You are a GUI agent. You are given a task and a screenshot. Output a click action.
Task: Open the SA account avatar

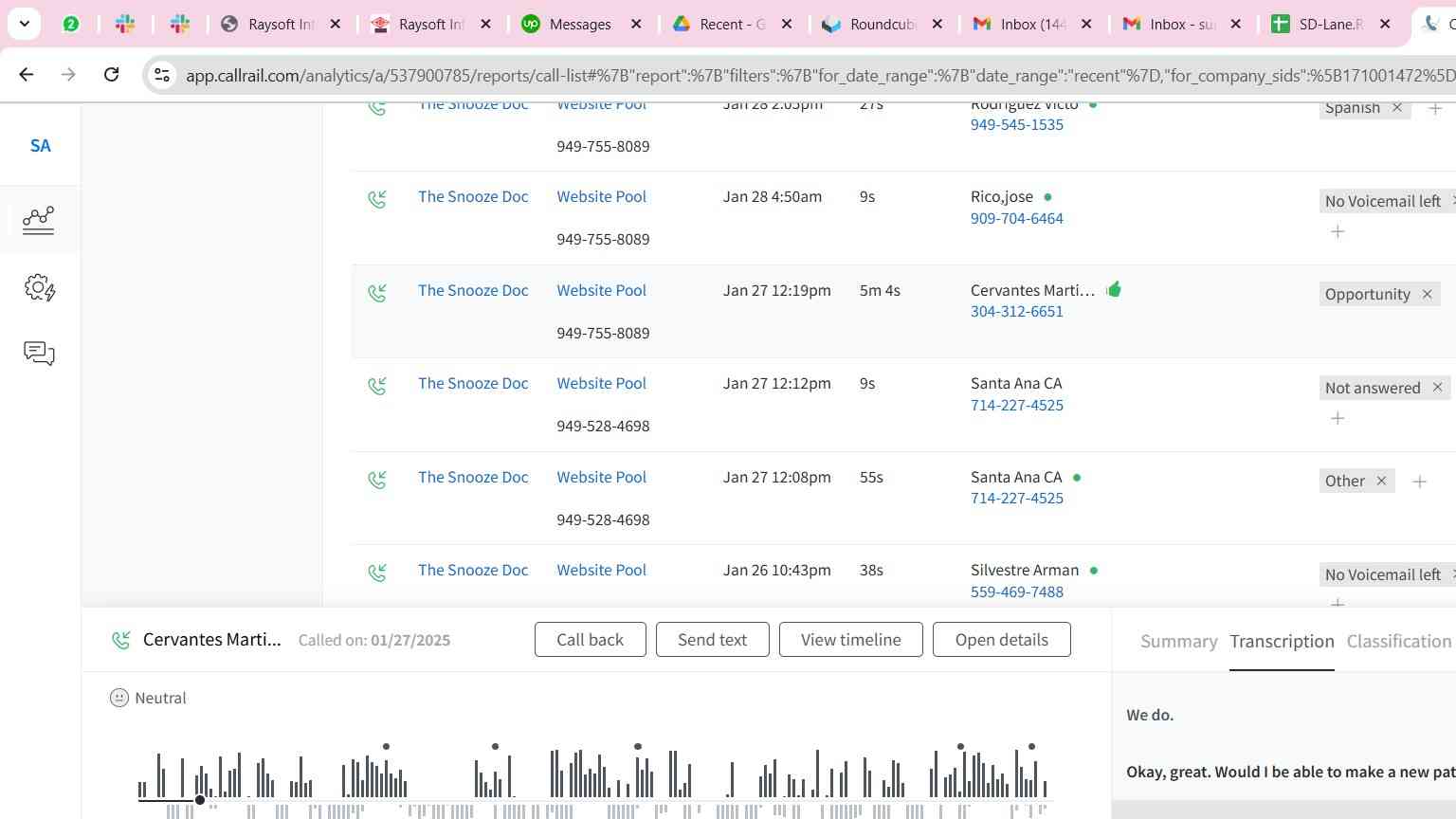pos(40,146)
